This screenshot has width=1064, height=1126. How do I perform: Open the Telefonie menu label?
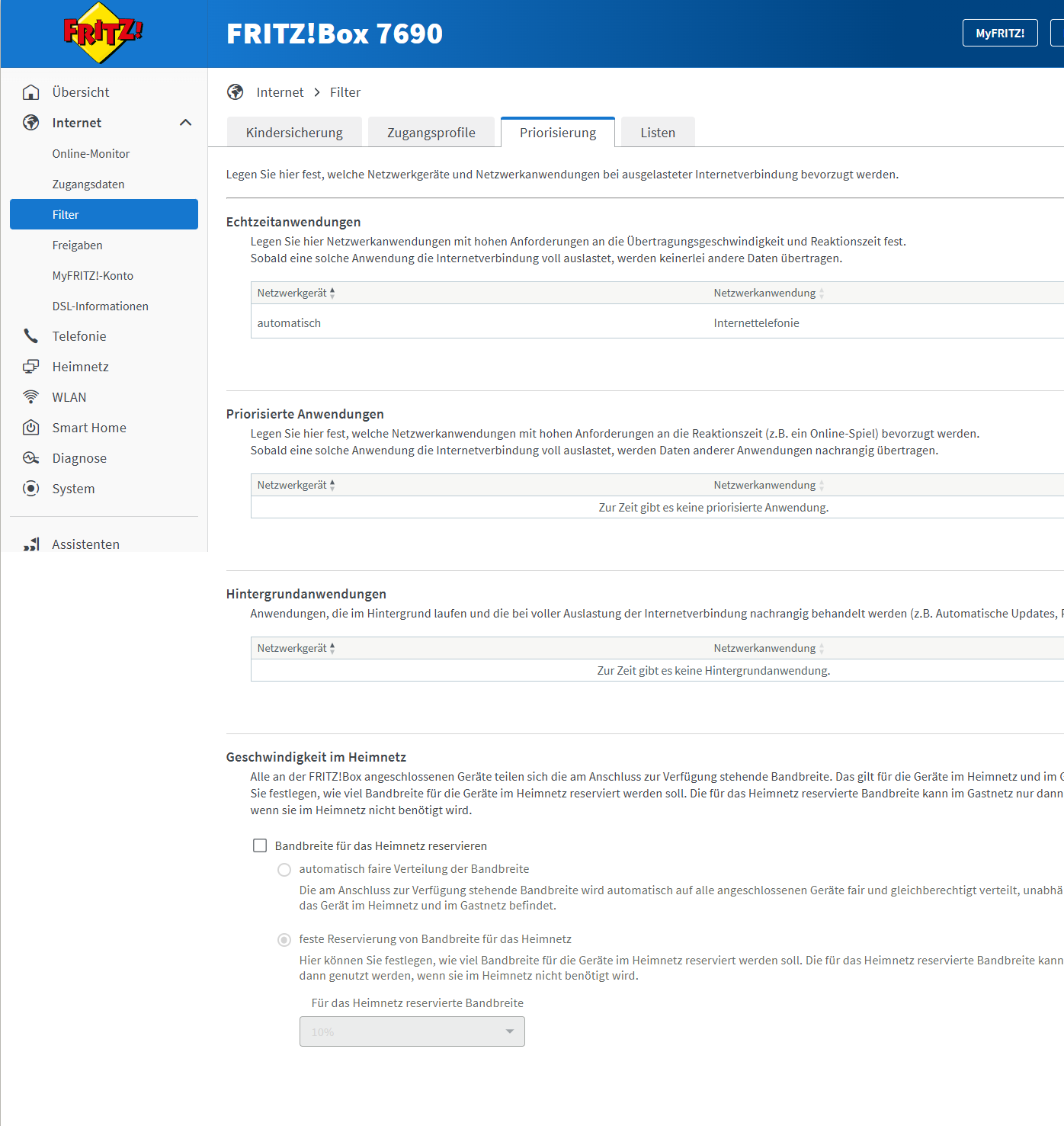tap(79, 336)
